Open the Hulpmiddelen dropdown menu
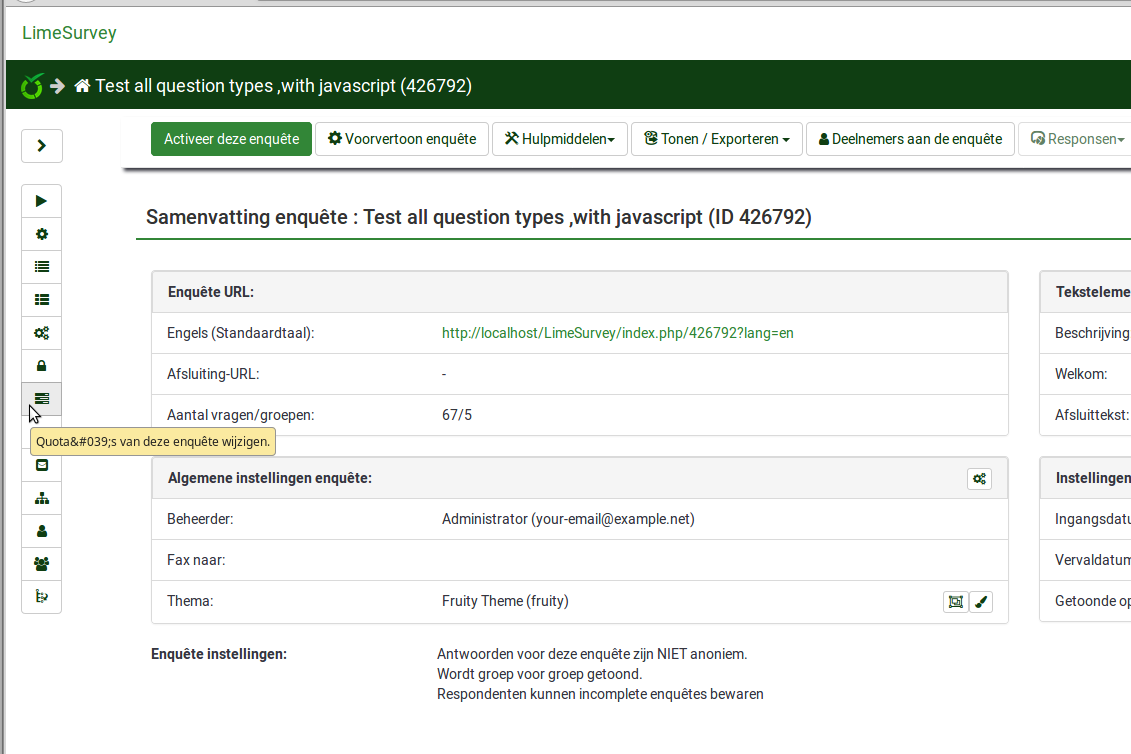The height and width of the screenshot is (754, 1131). click(x=559, y=139)
